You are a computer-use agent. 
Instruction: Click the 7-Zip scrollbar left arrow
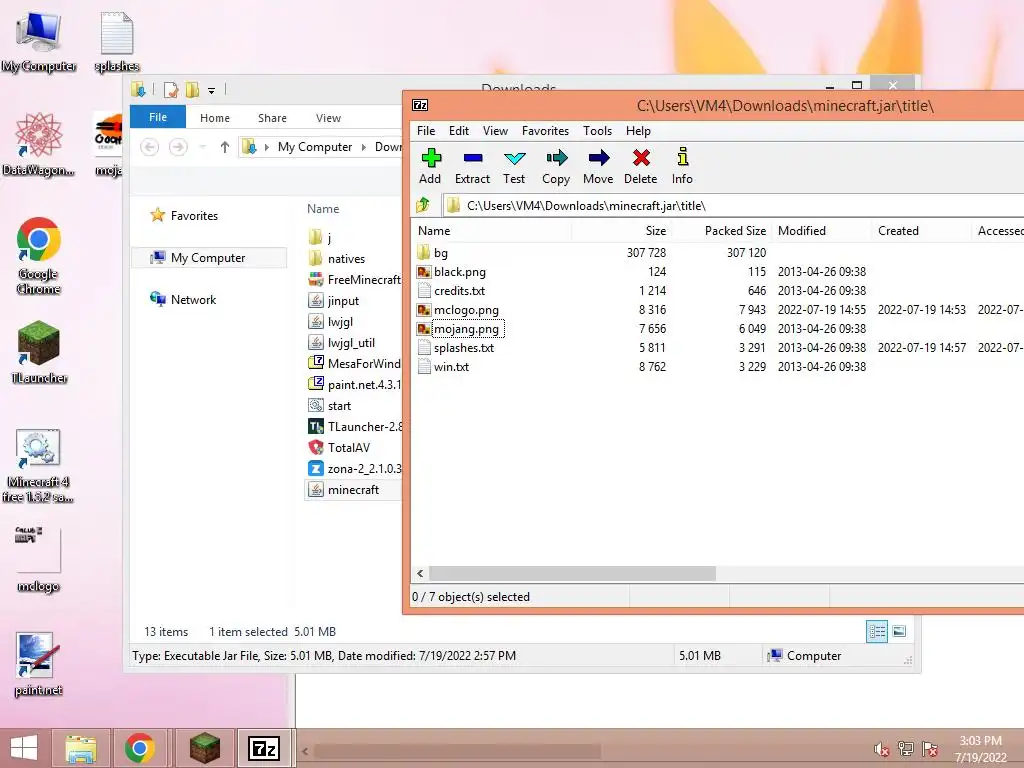coord(420,573)
